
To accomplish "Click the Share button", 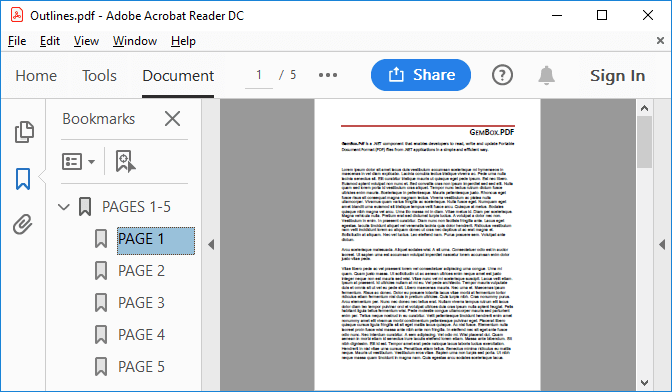I will 421,75.
